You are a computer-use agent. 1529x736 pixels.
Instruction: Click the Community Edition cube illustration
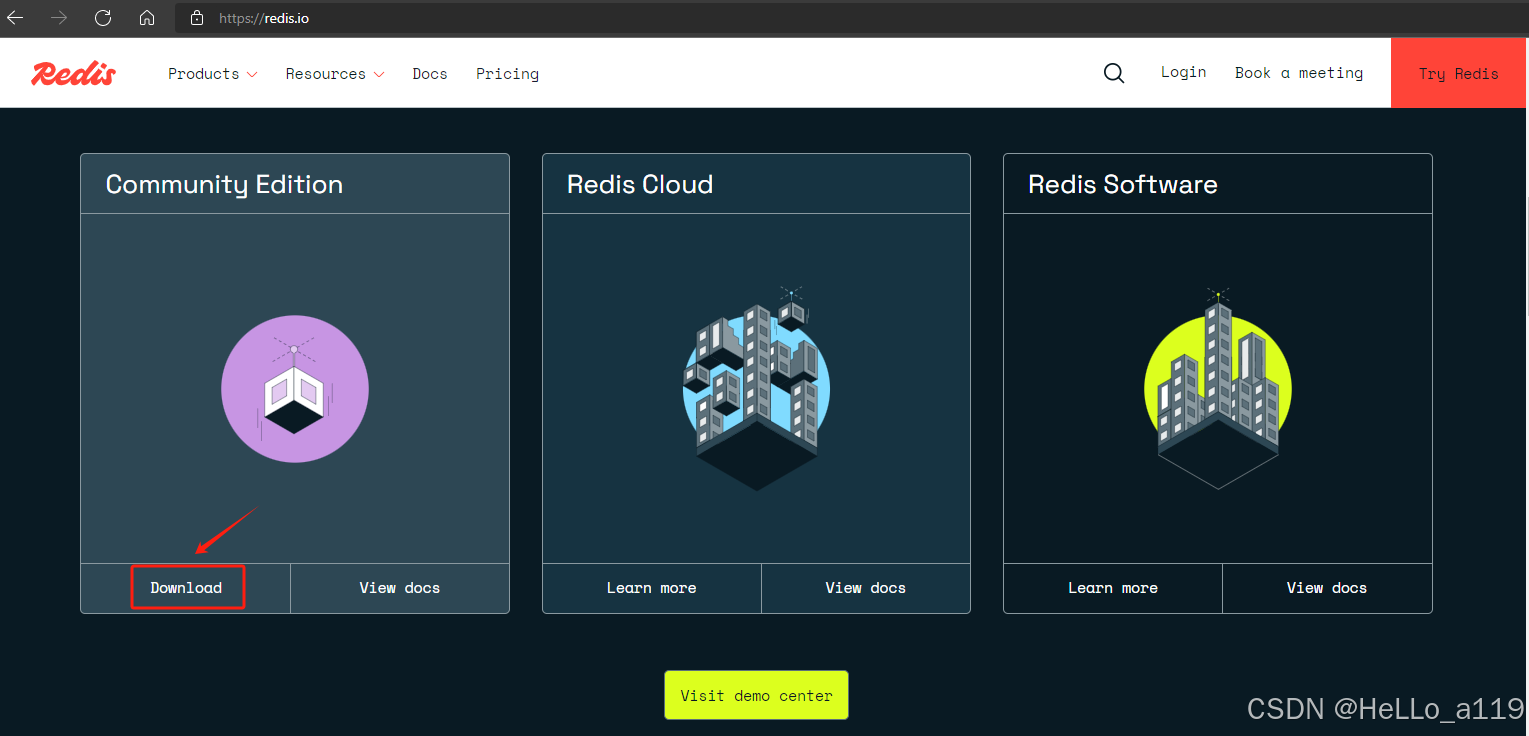295,388
